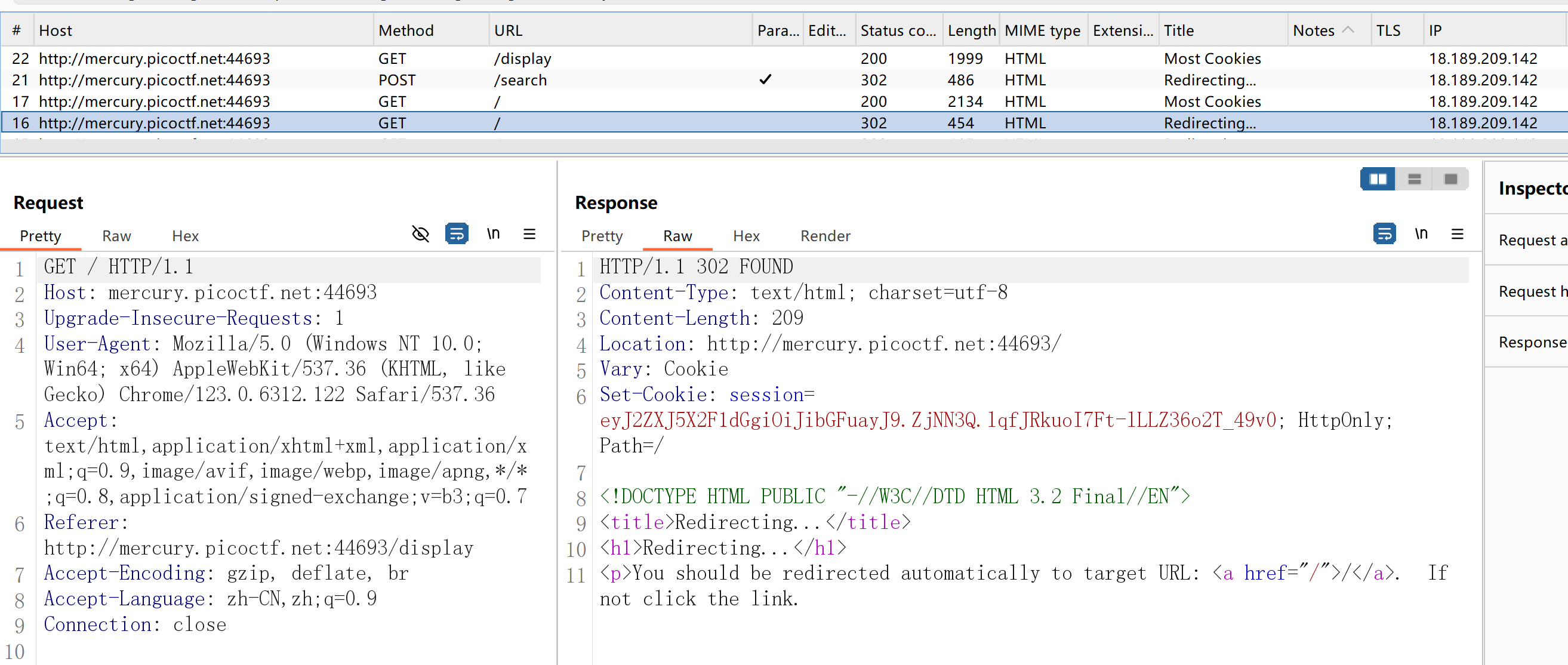The height and width of the screenshot is (665, 1568).
Task: Click the User-Agent header in request
Action: click(x=274, y=369)
